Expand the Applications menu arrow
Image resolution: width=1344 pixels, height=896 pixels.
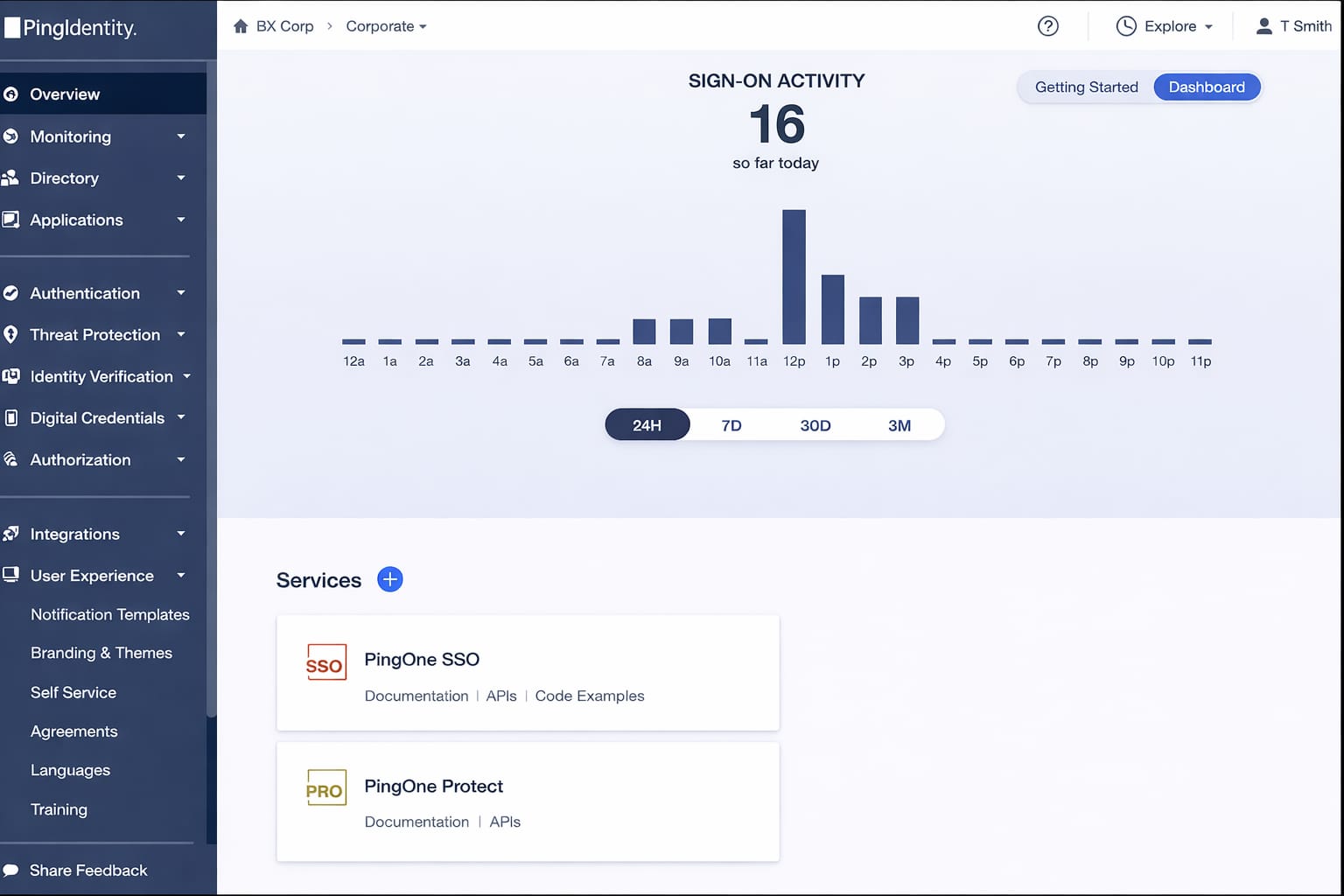(x=181, y=220)
